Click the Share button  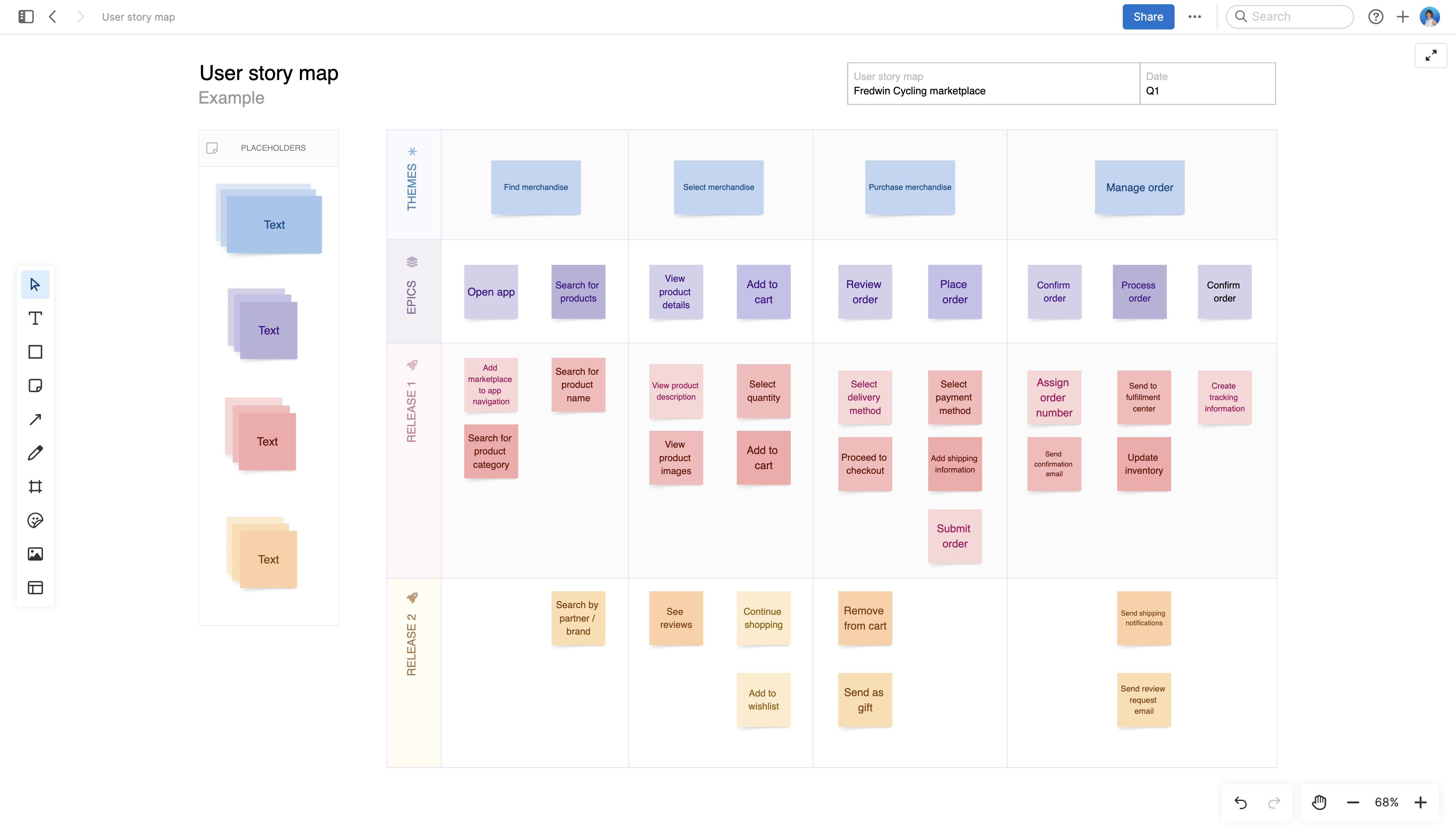click(1148, 17)
